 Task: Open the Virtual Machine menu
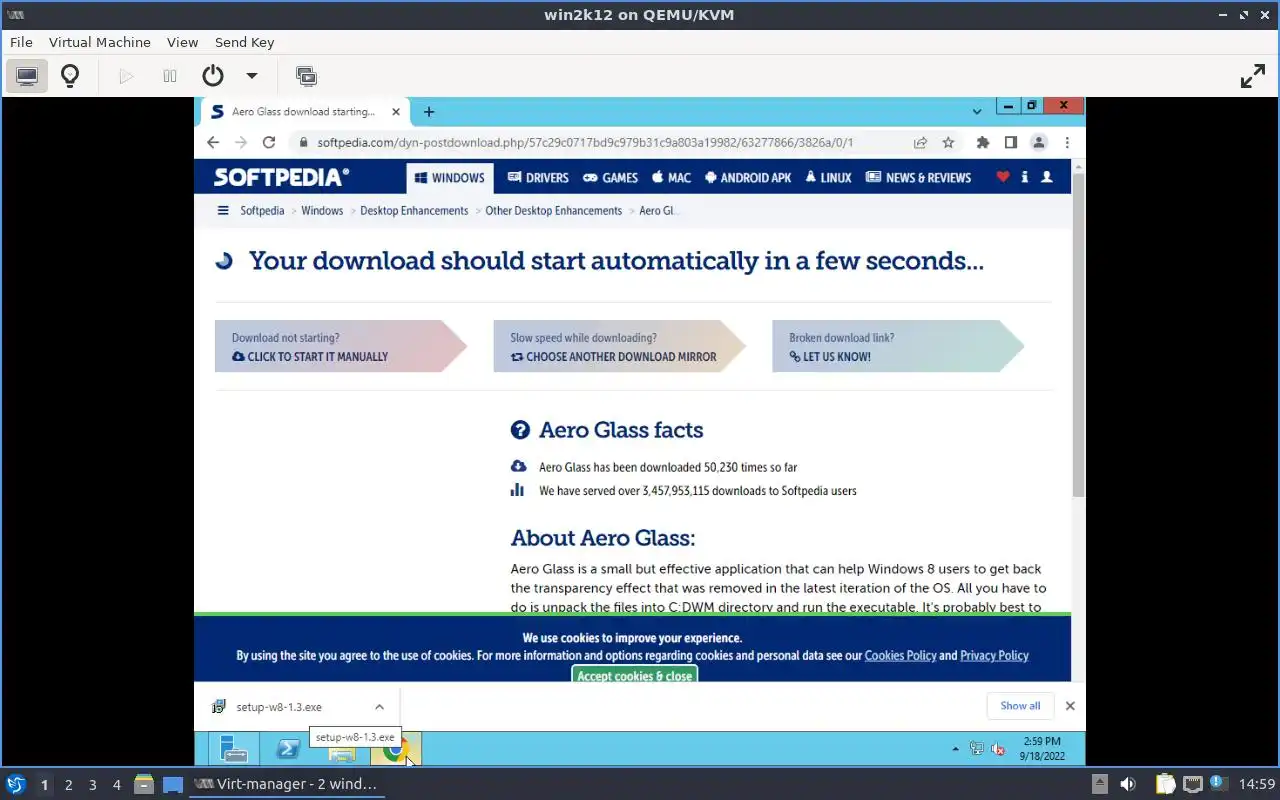coord(100,42)
